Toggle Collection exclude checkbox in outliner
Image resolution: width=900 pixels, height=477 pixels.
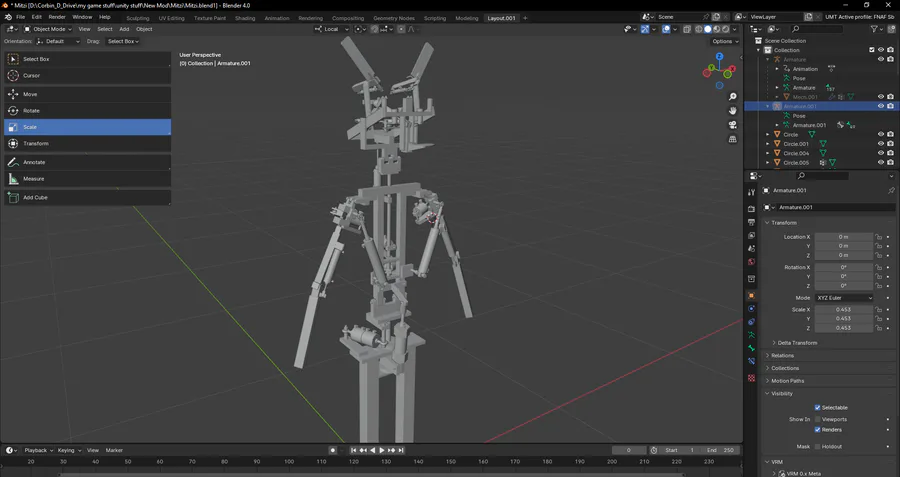click(872, 50)
